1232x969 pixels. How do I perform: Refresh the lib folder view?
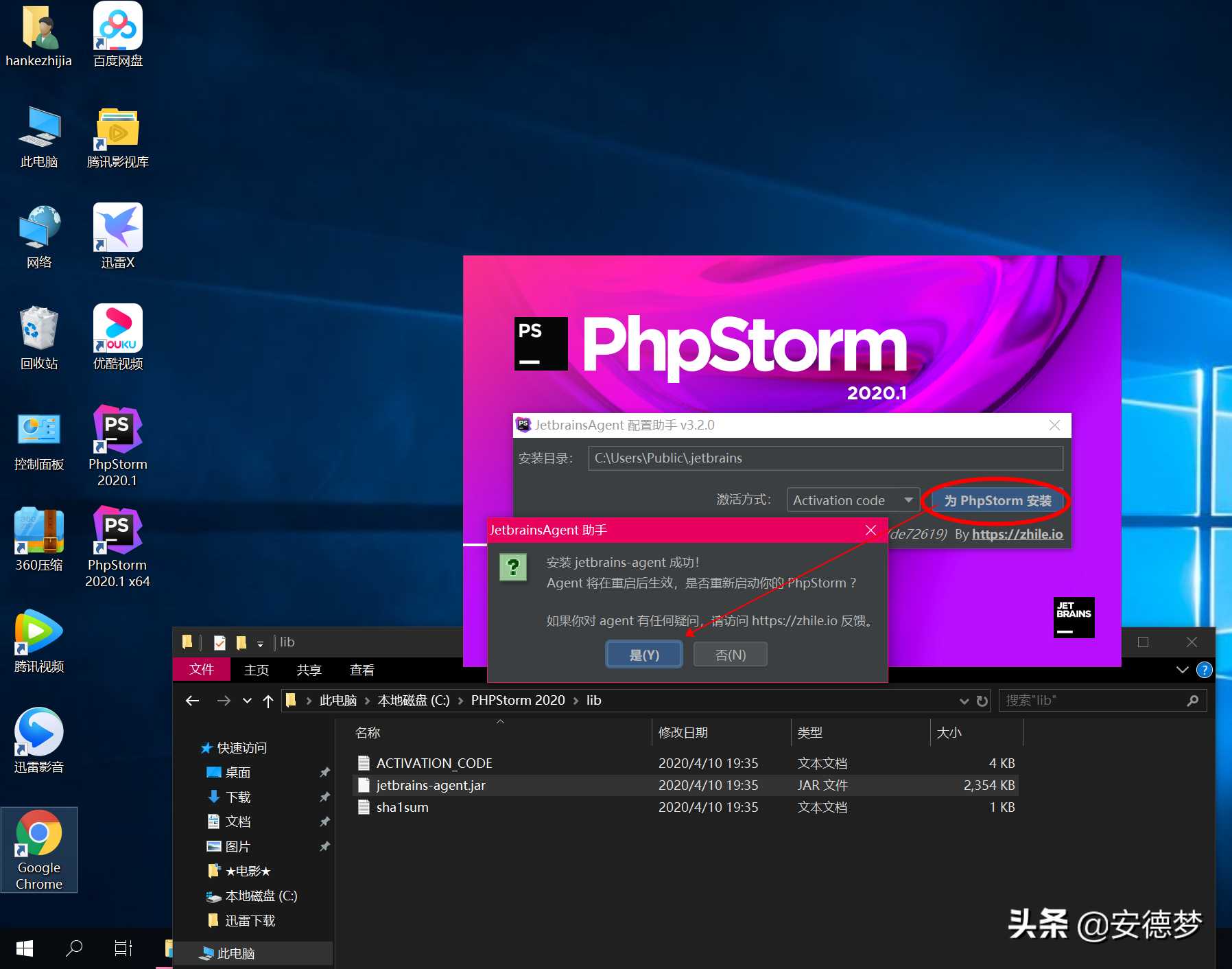pyautogui.click(x=982, y=701)
